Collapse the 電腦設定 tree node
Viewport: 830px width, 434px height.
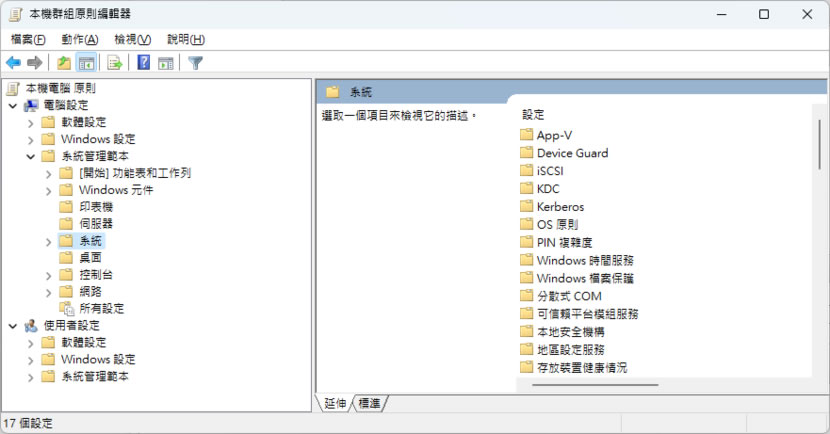click(12, 105)
